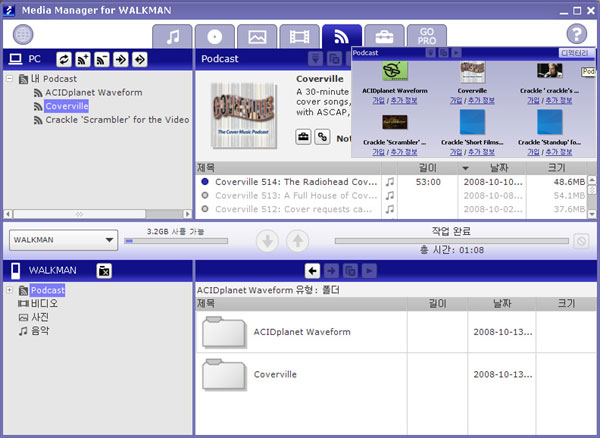The width and height of the screenshot is (600, 438).
Task: Click the back arrow in device toolbar
Action: [x=312, y=271]
